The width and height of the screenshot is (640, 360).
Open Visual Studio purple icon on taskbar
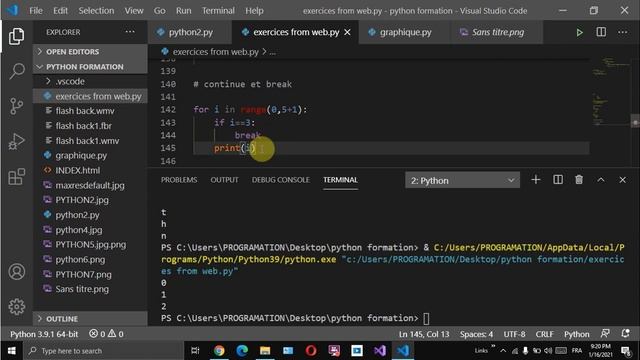(380, 351)
